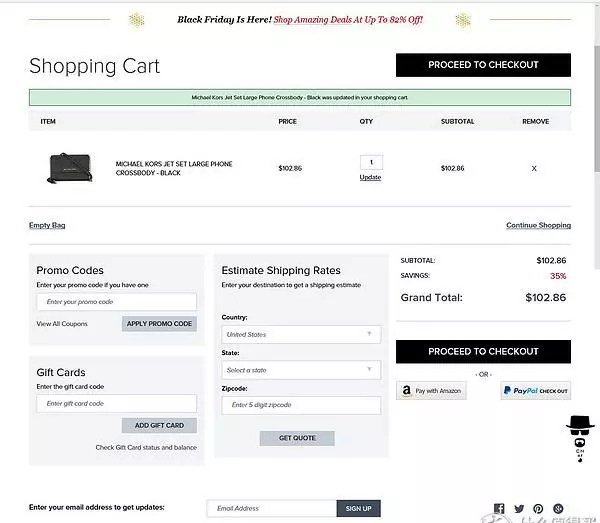Open the Michael Kors bag thumbnail
This screenshot has height=523, width=600.
70,168
